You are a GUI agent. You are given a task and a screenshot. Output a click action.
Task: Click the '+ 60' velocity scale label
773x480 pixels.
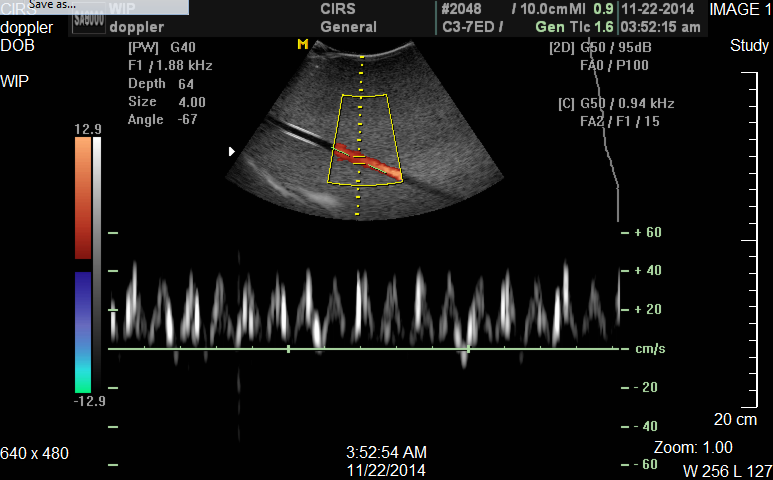point(648,232)
